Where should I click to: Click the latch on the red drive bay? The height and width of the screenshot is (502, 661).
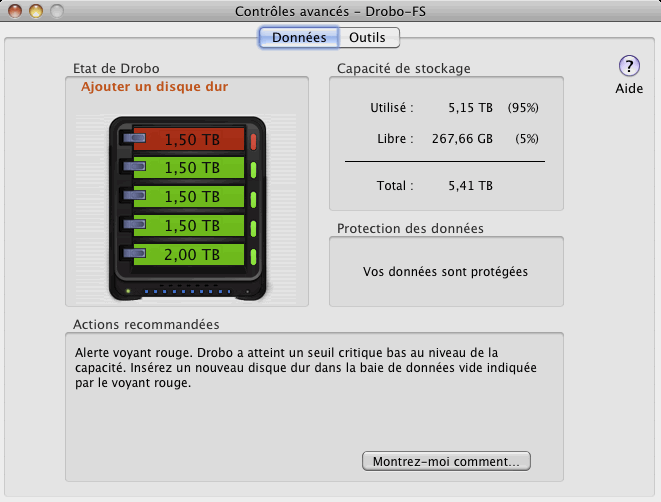134,138
